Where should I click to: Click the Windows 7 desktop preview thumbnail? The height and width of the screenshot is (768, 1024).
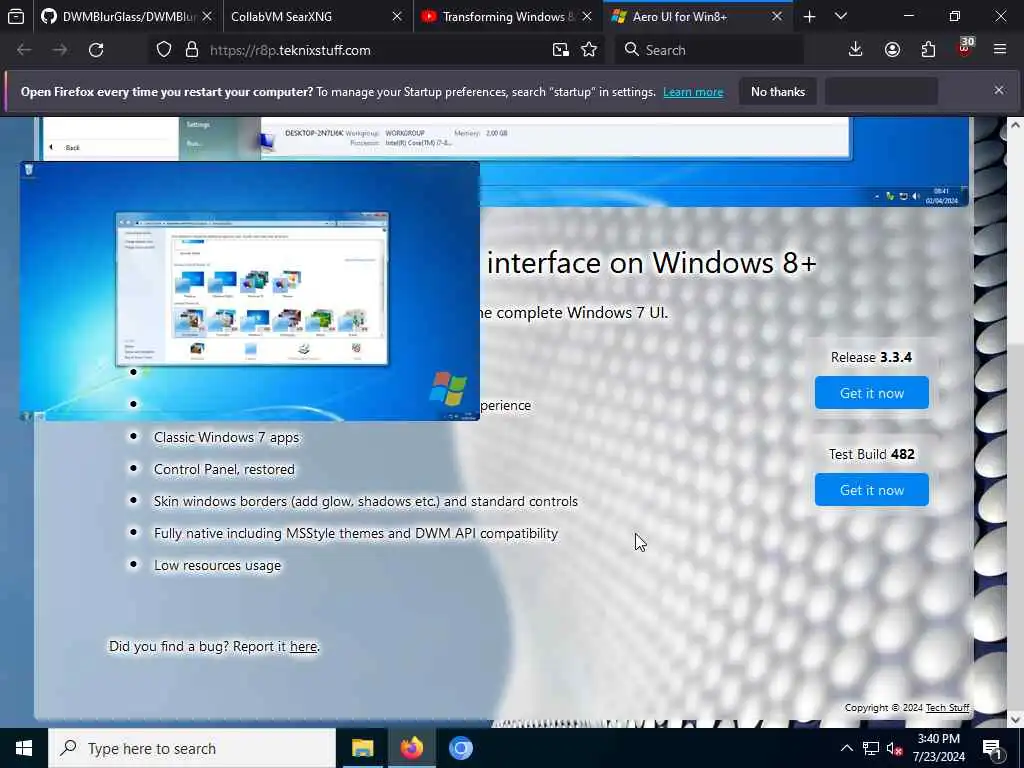pyautogui.click(x=249, y=291)
